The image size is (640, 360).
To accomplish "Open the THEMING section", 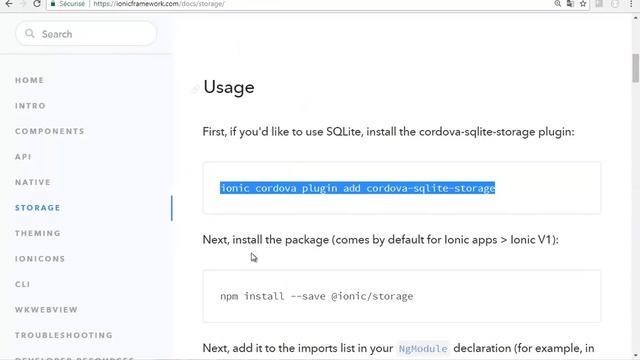I will 38,233.
